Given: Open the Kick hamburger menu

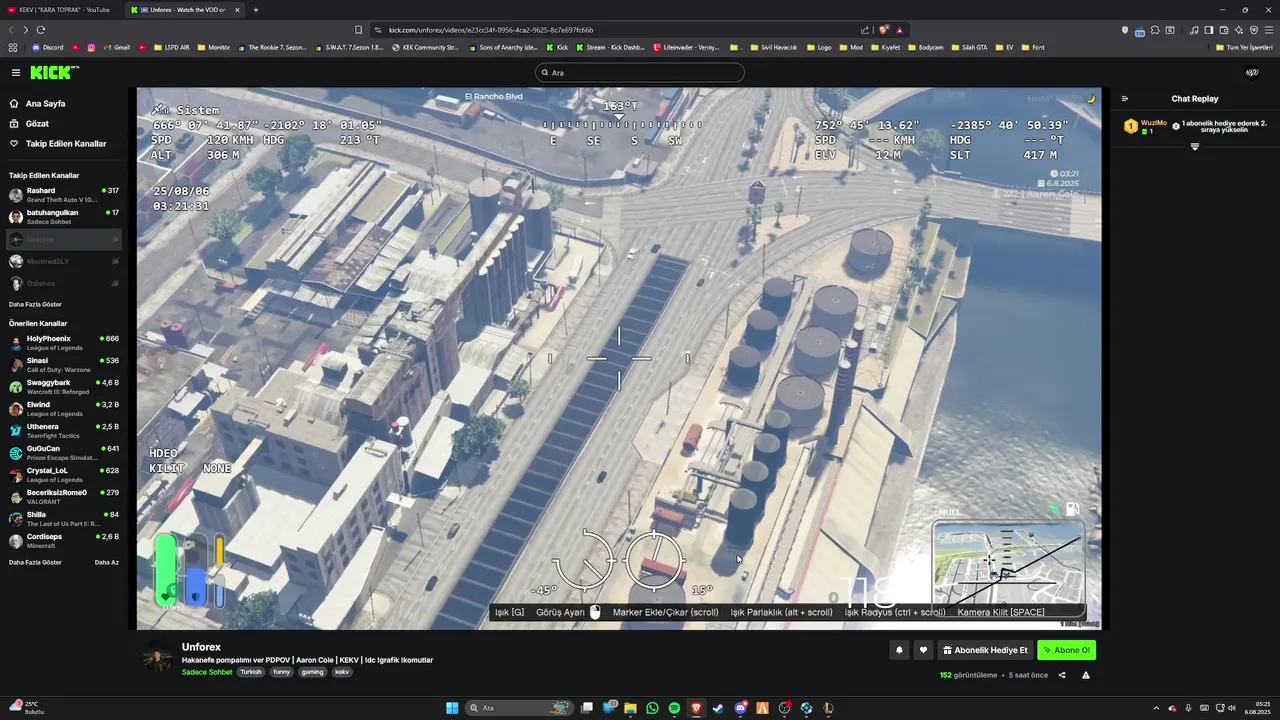Looking at the screenshot, I should point(16,72).
